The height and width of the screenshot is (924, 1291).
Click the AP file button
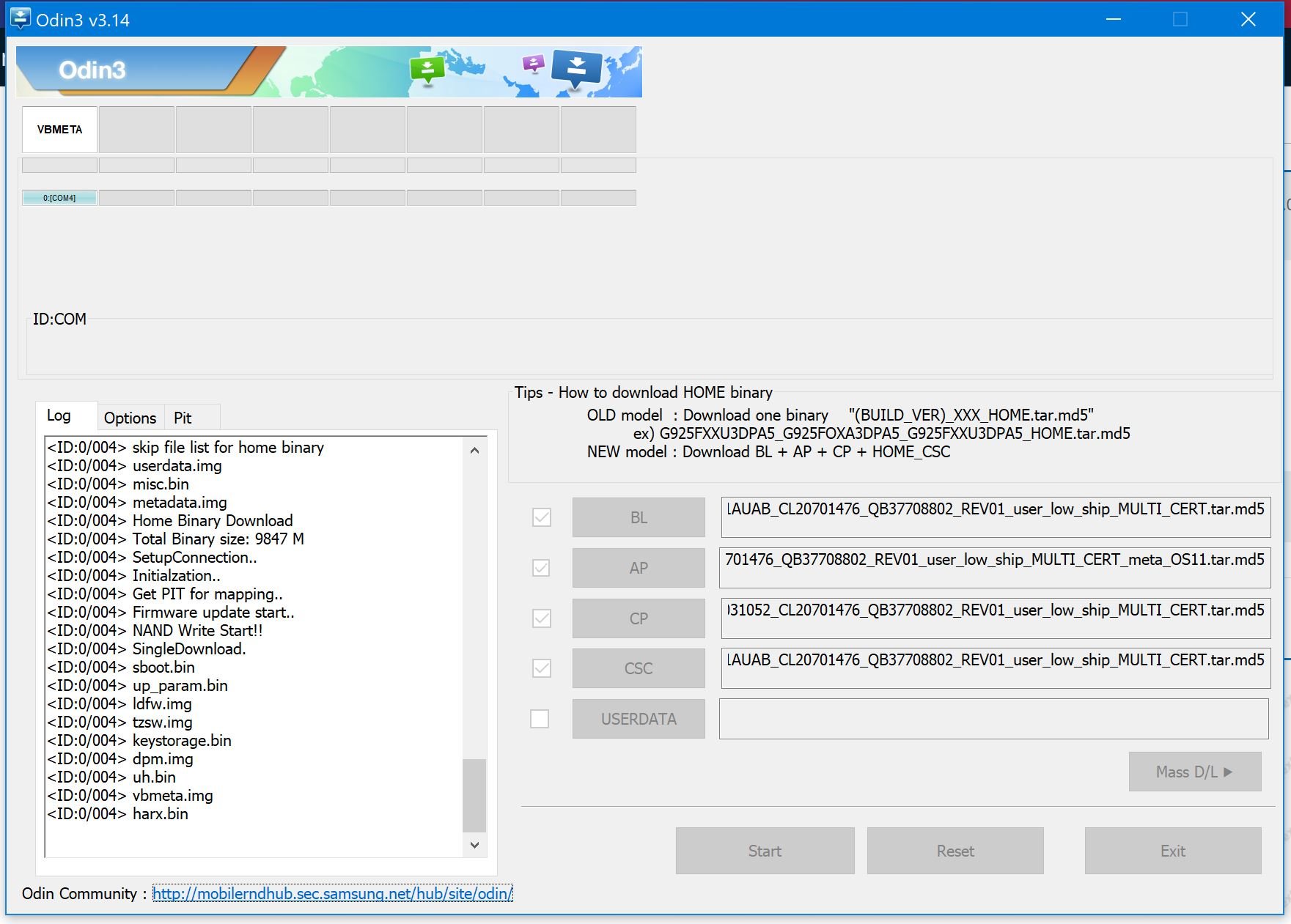click(x=639, y=568)
